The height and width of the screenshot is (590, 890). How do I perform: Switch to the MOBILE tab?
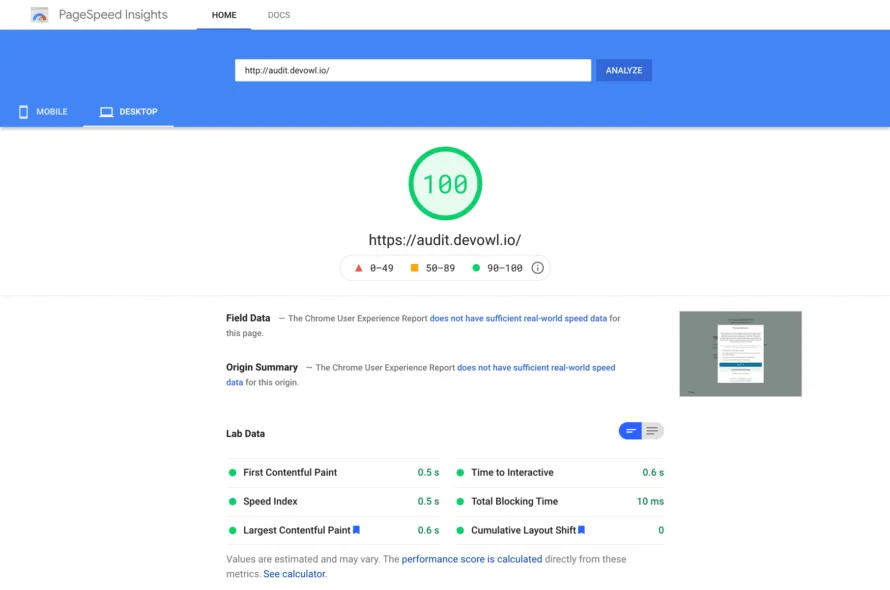43,112
